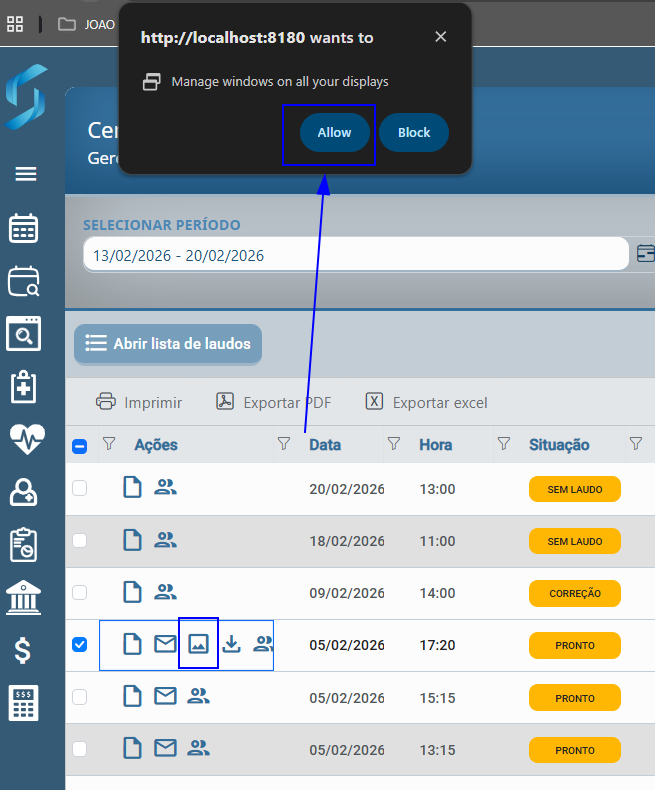Click the Abrir lista de laudos button
The image size is (655, 790).
(x=168, y=344)
